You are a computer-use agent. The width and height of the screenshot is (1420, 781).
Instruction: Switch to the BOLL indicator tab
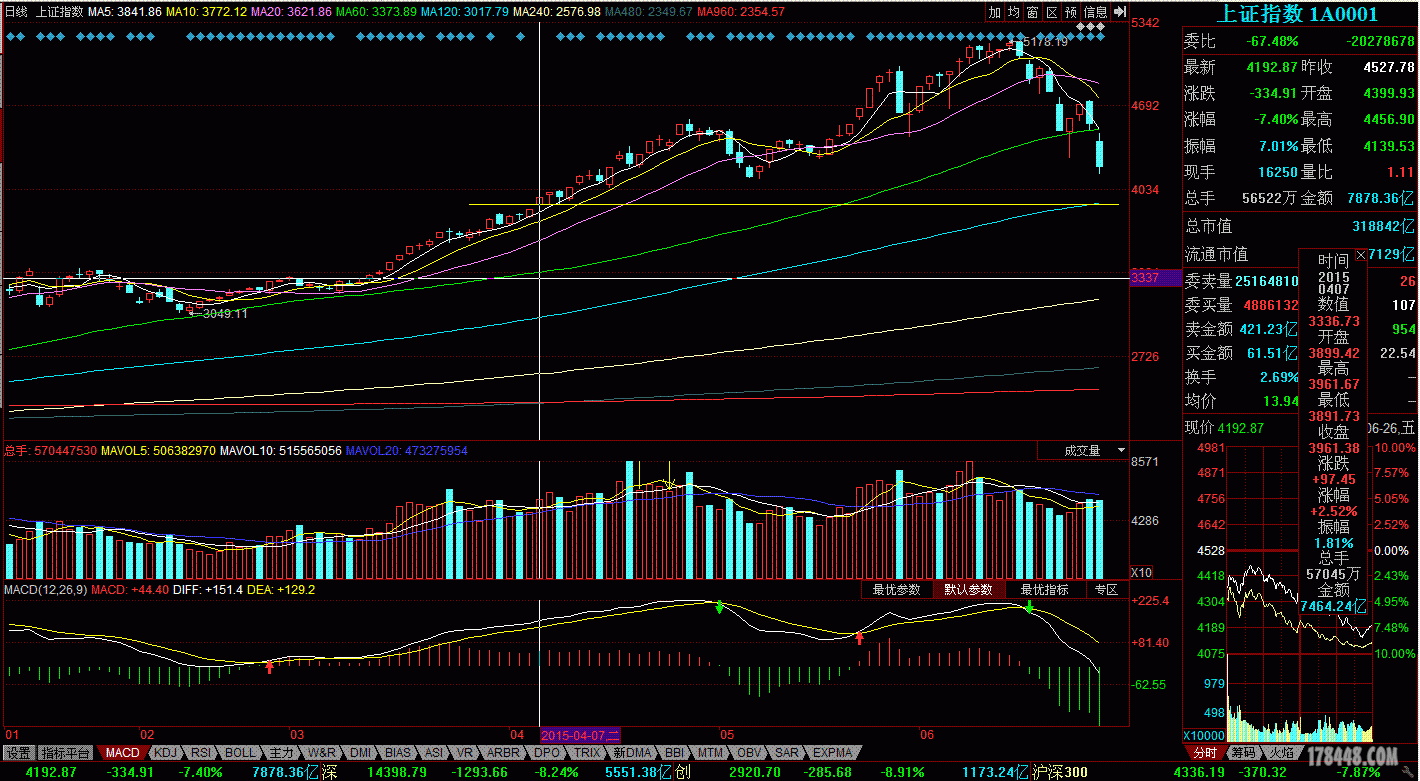[x=240, y=753]
